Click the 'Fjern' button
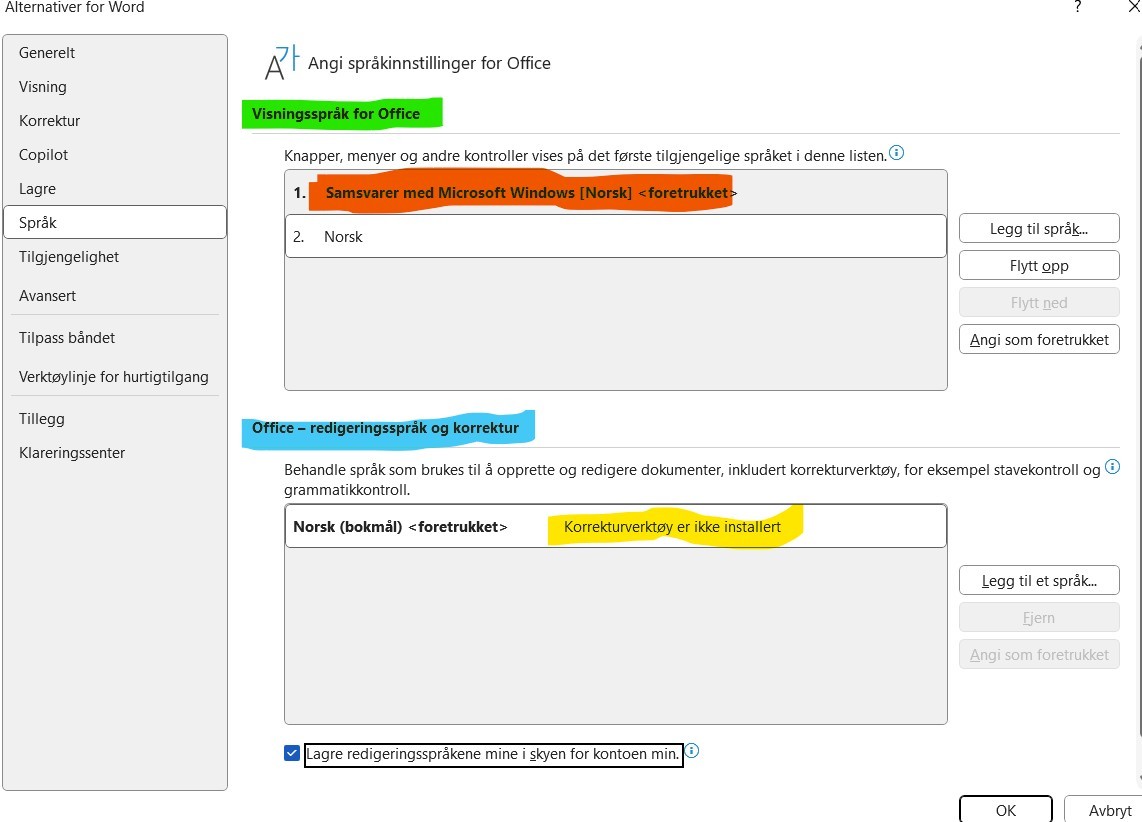The image size is (1142, 822). (1039, 617)
